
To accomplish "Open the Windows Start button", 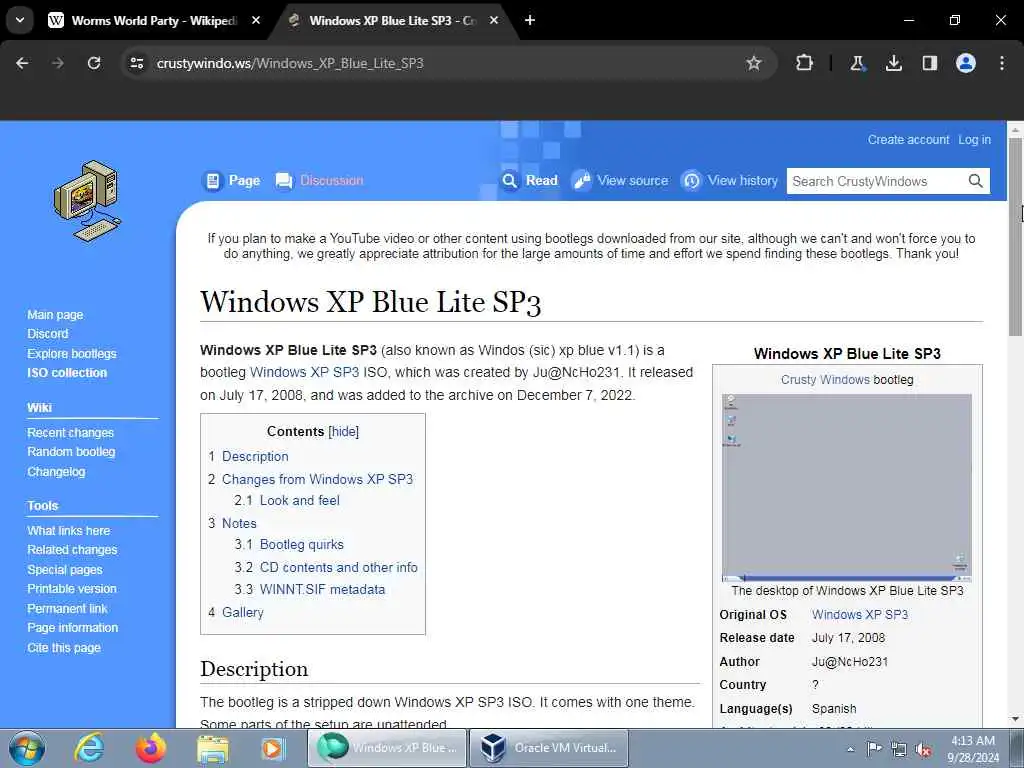I will (27, 748).
